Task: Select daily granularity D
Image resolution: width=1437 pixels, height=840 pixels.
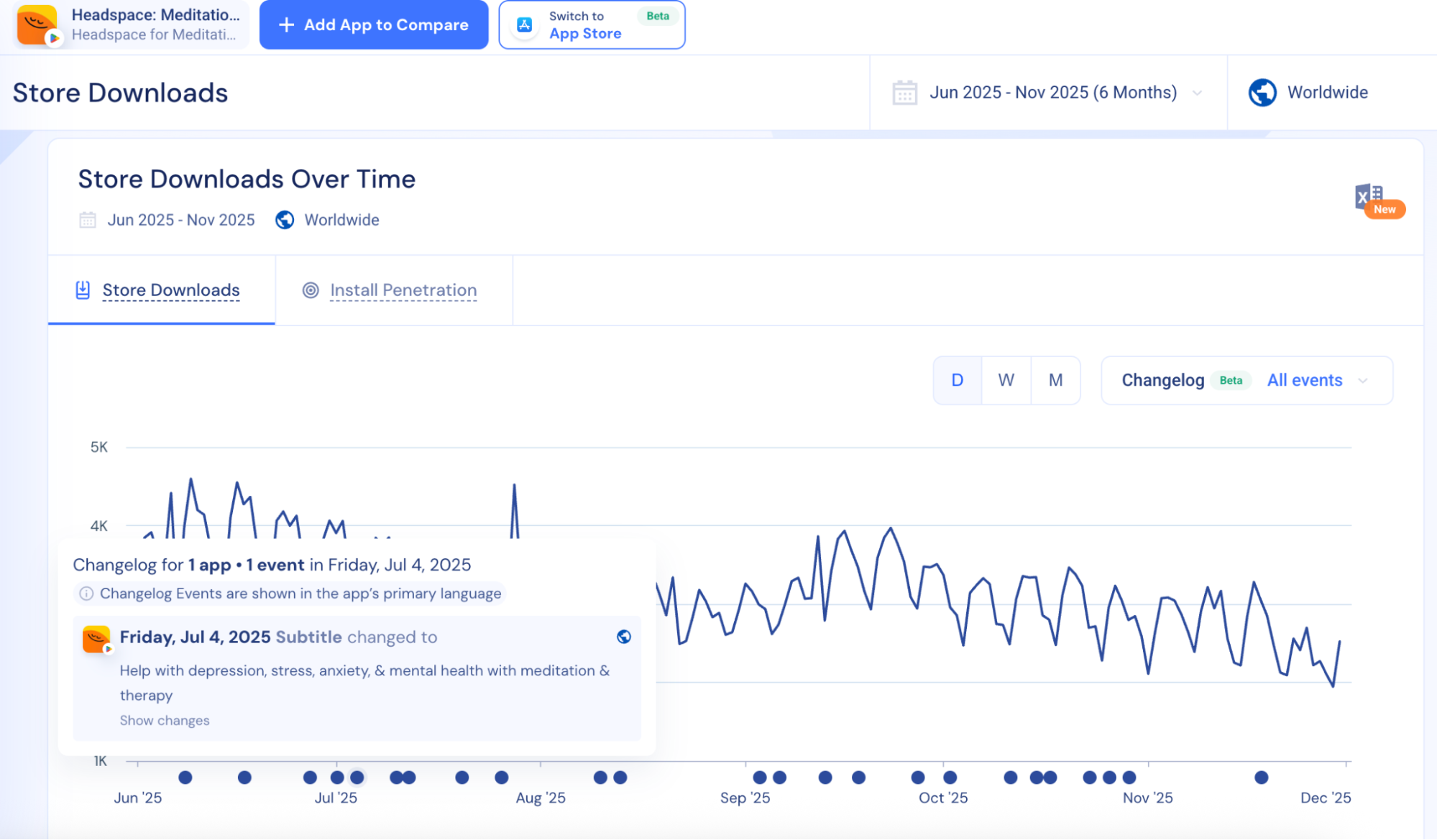Action: click(958, 380)
